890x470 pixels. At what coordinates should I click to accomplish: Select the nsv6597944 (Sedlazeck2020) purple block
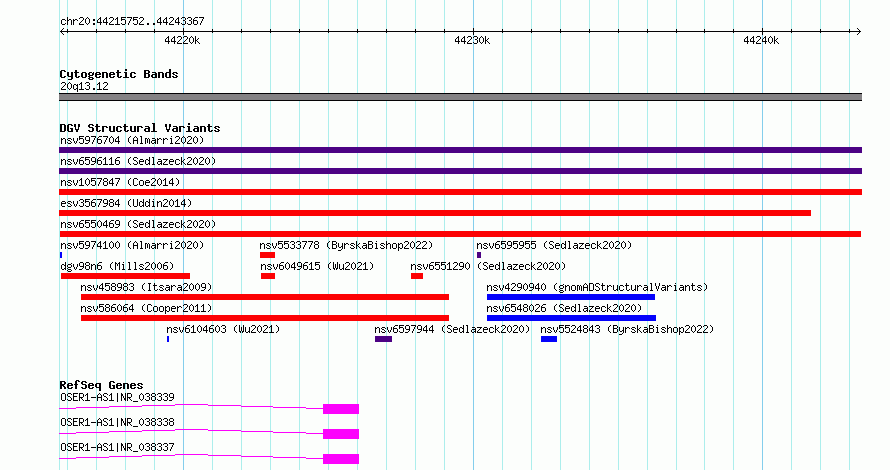tap(384, 339)
